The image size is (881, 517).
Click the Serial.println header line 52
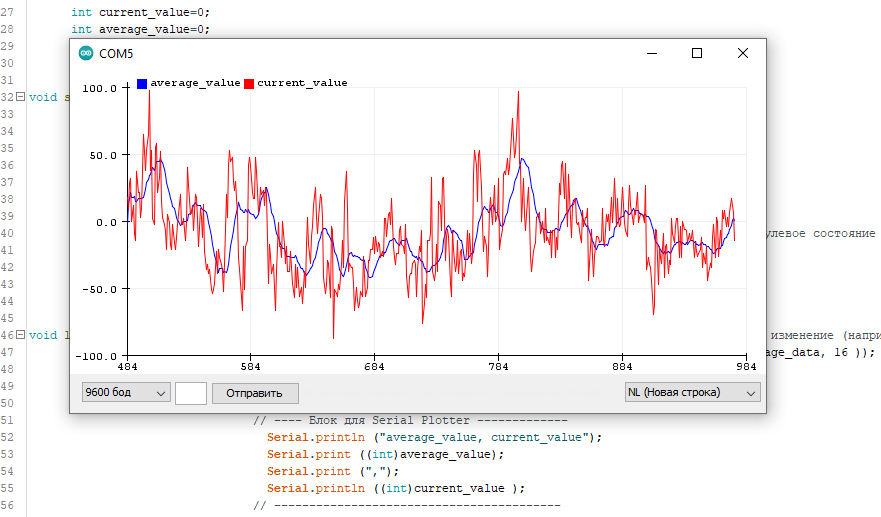(434, 437)
